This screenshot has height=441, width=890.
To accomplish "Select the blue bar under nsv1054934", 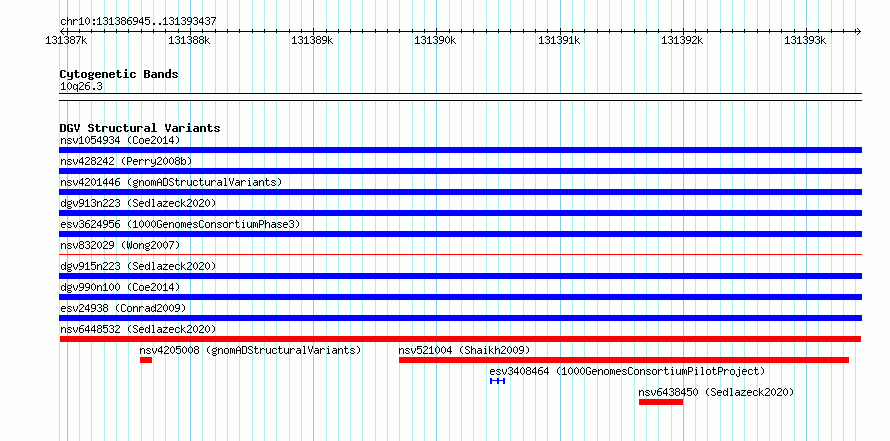I will click(x=460, y=150).
